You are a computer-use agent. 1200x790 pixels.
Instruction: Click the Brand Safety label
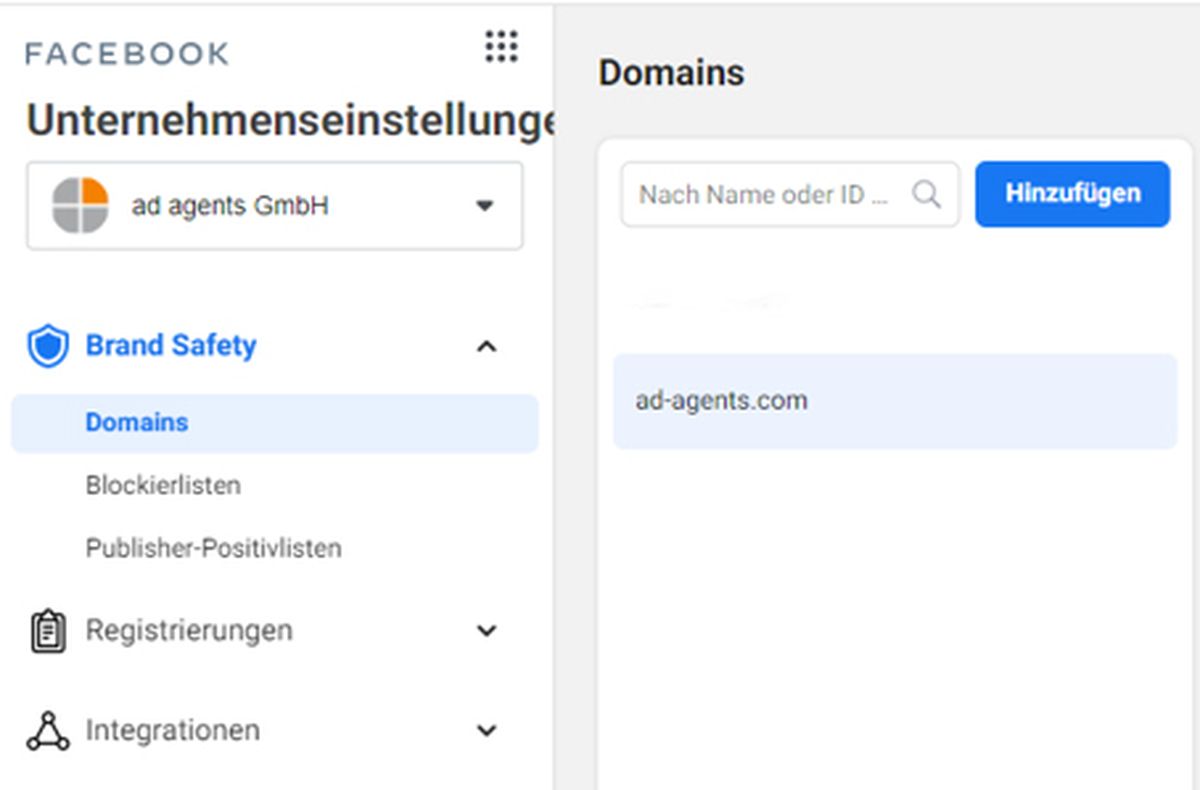click(171, 346)
